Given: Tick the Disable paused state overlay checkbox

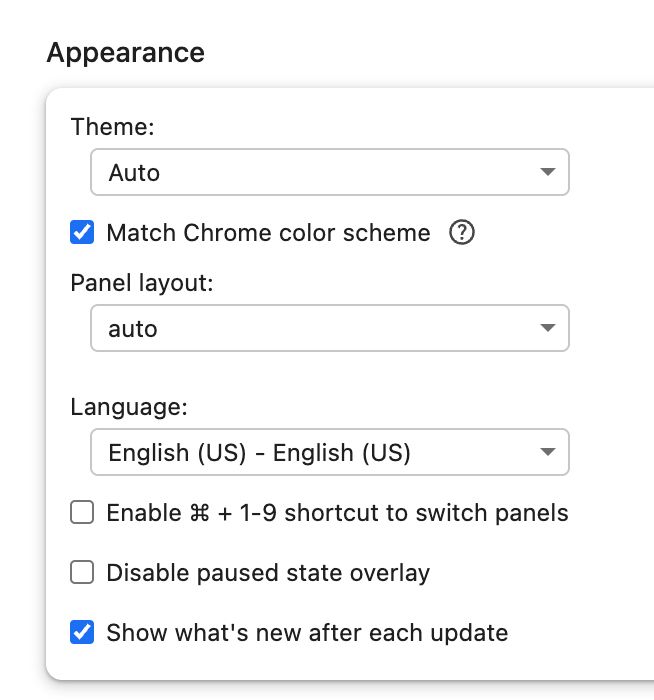Looking at the screenshot, I should pos(82,573).
